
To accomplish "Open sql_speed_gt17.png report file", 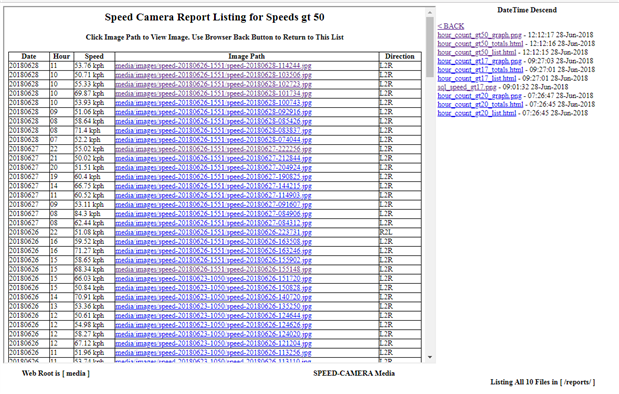I will [x=467, y=87].
